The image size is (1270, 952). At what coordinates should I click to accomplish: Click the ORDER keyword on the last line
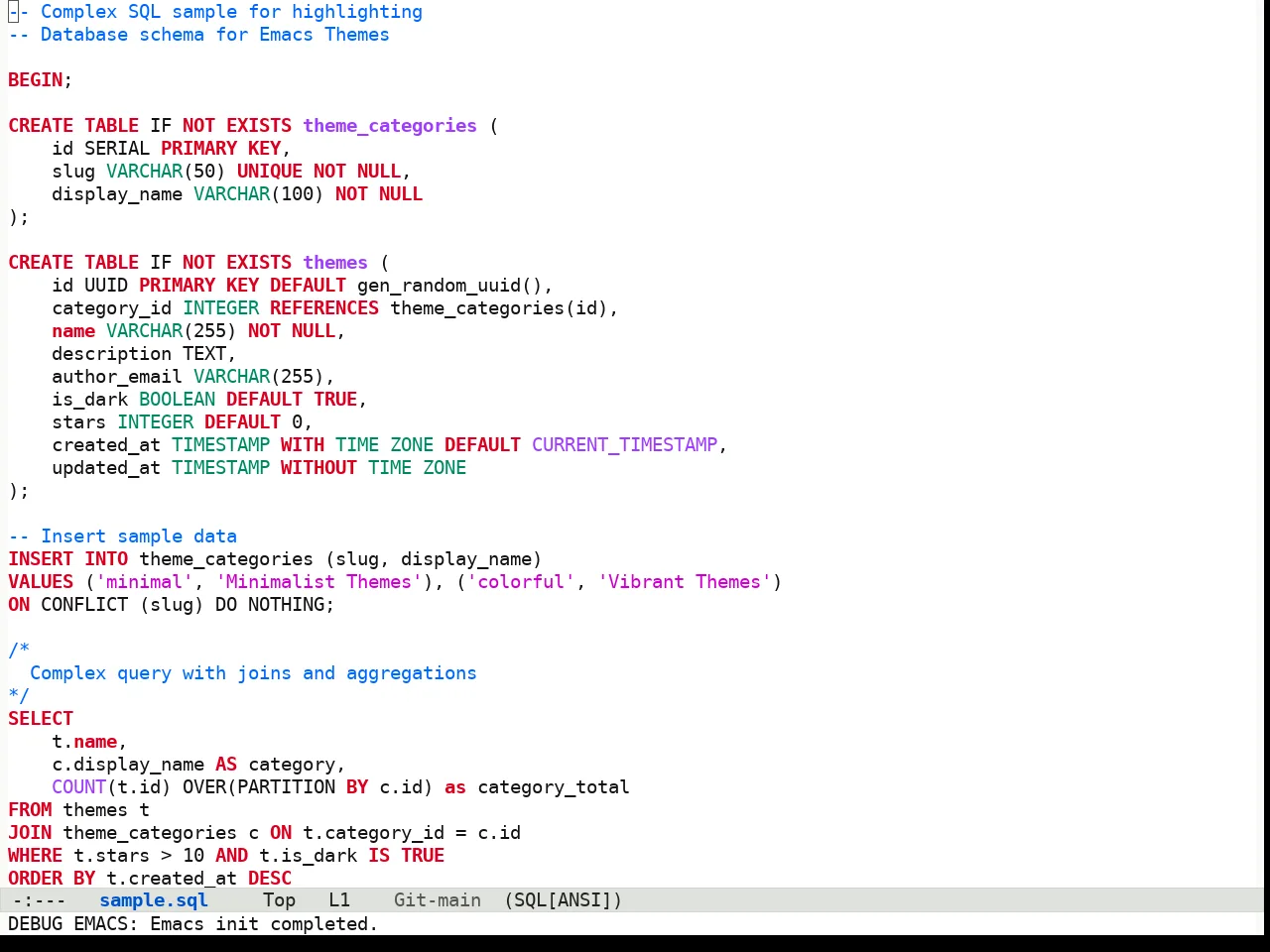(36, 879)
